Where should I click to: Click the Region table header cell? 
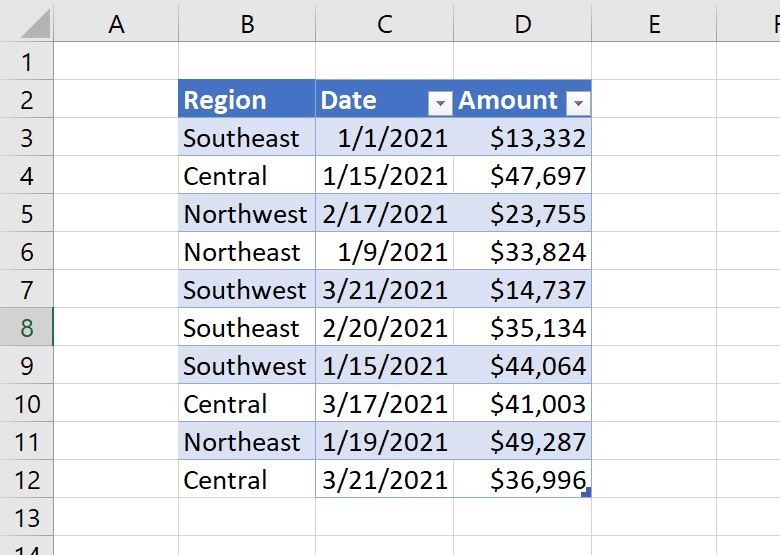pyautogui.click(x=247, y=100)
